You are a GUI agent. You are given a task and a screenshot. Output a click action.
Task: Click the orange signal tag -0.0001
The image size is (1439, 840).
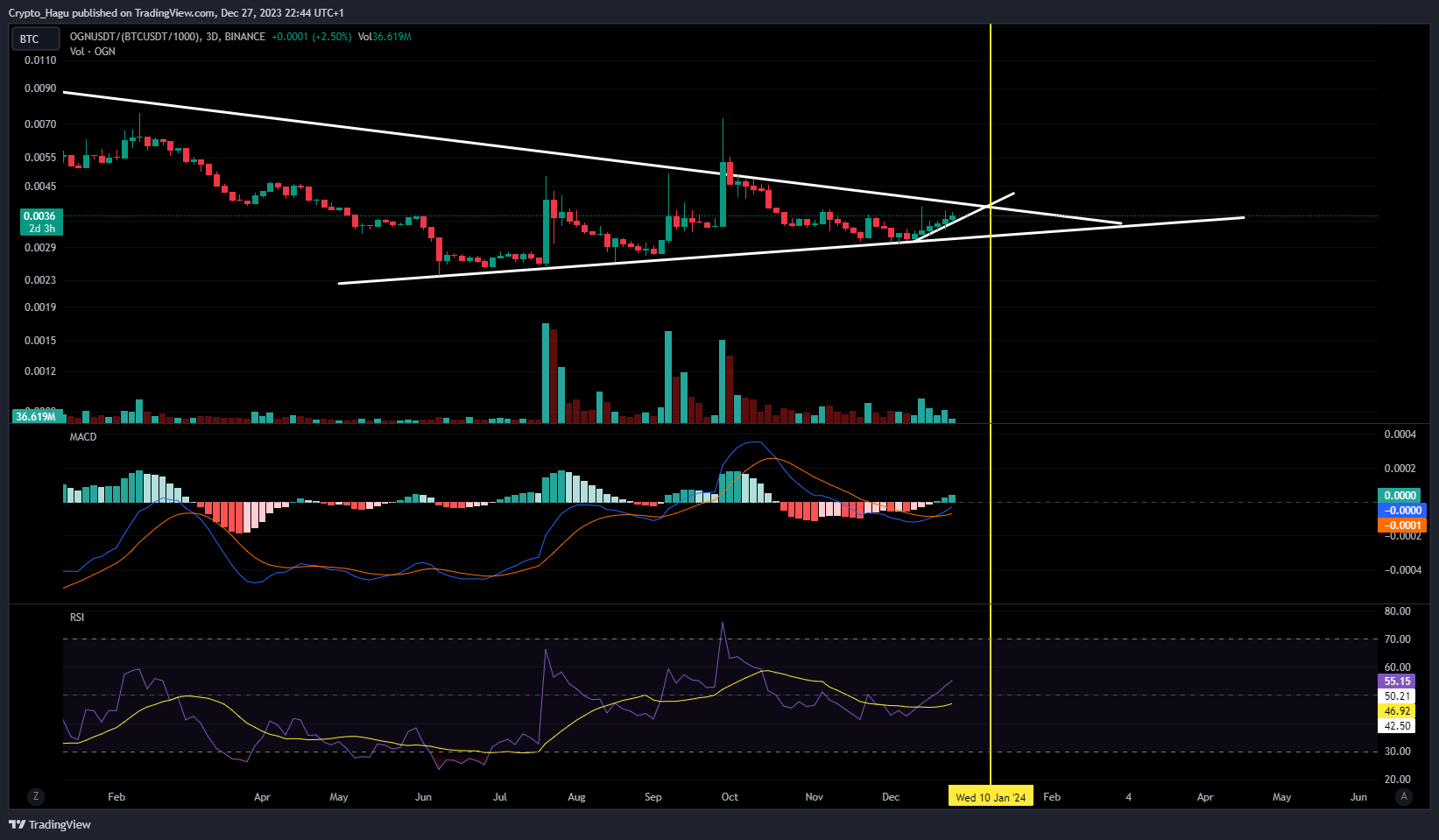1402,526
